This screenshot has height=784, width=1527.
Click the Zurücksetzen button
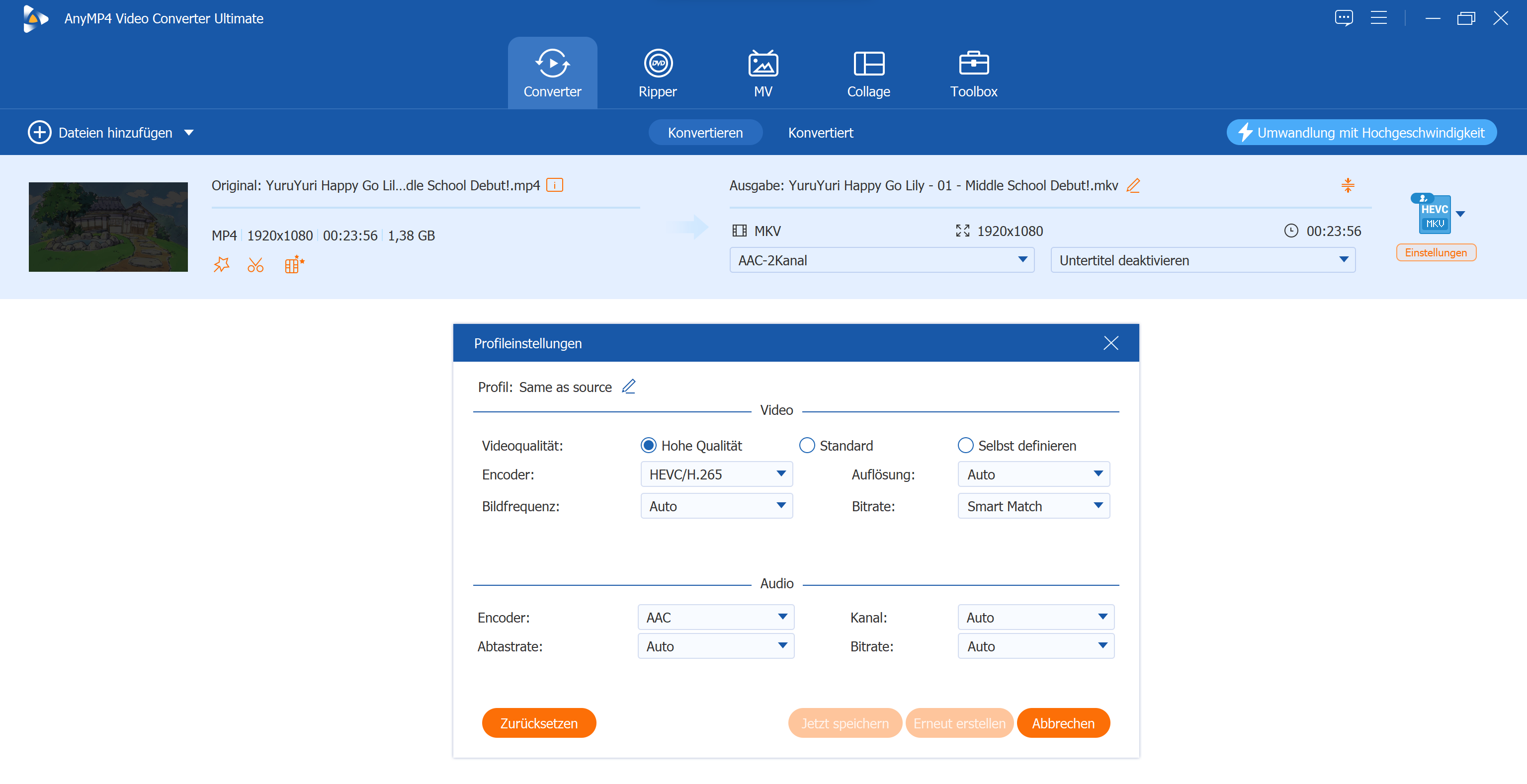click(x=539, y=723)
